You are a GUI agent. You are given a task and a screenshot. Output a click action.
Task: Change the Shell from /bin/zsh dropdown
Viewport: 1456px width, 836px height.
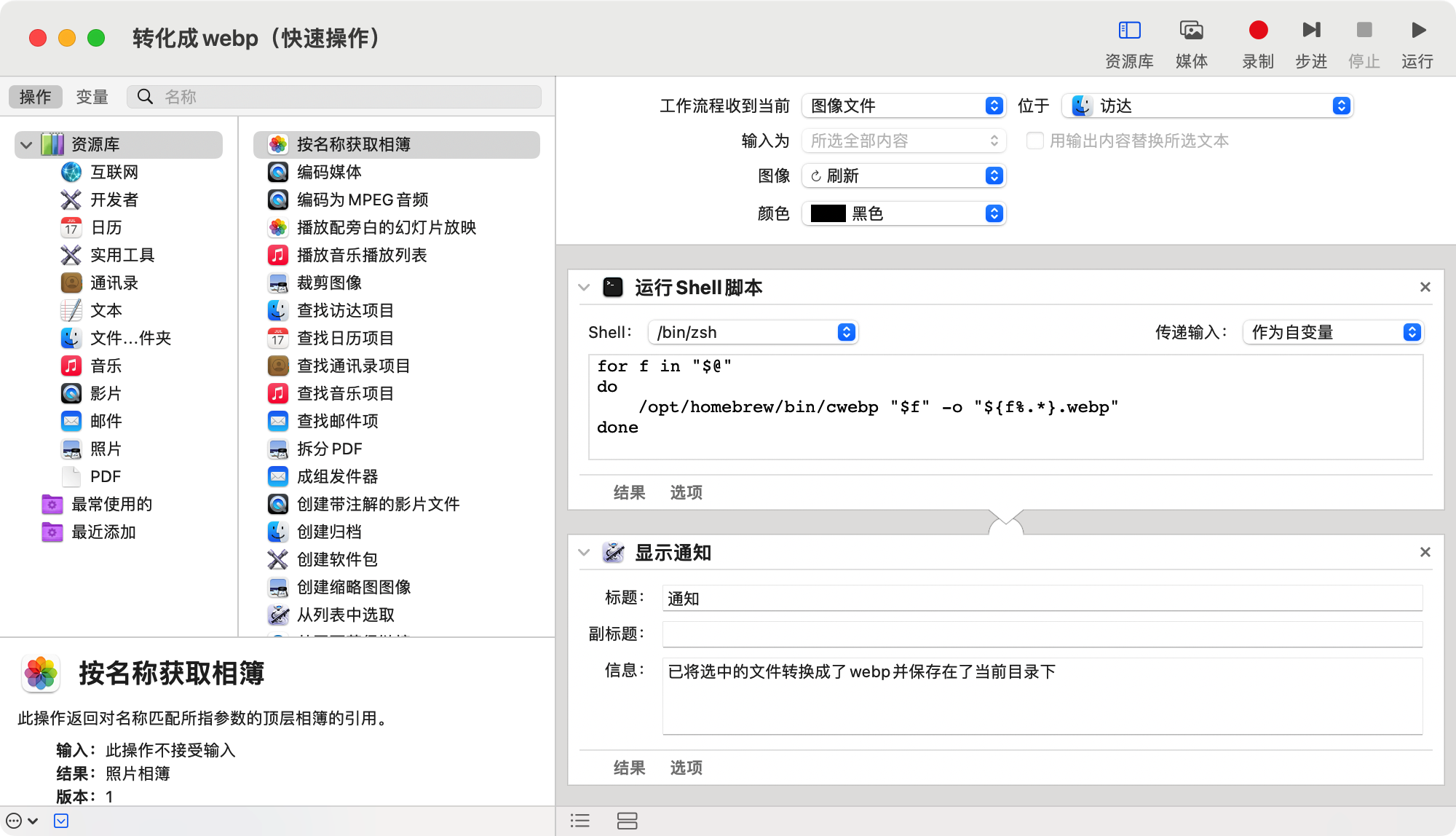click(x=753, y=332)
